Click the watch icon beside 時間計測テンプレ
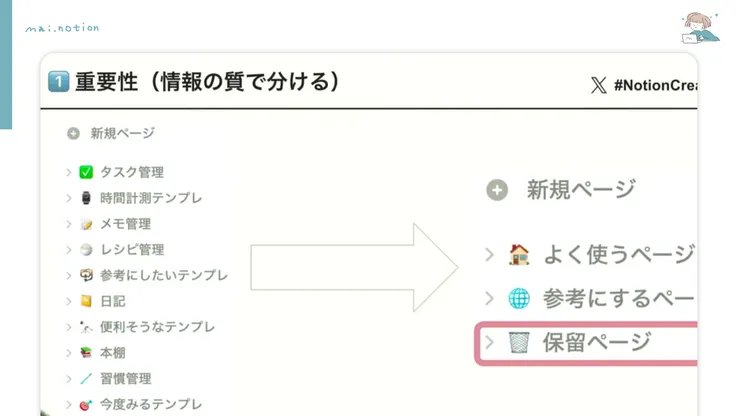This screenshot has width=740, height=416. (86, 198)
